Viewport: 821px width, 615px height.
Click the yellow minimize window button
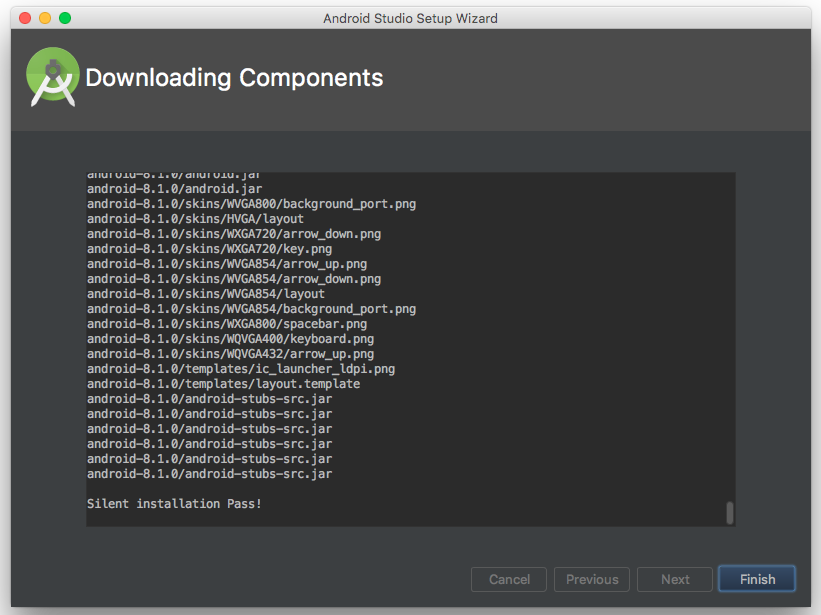click(45, 18)
